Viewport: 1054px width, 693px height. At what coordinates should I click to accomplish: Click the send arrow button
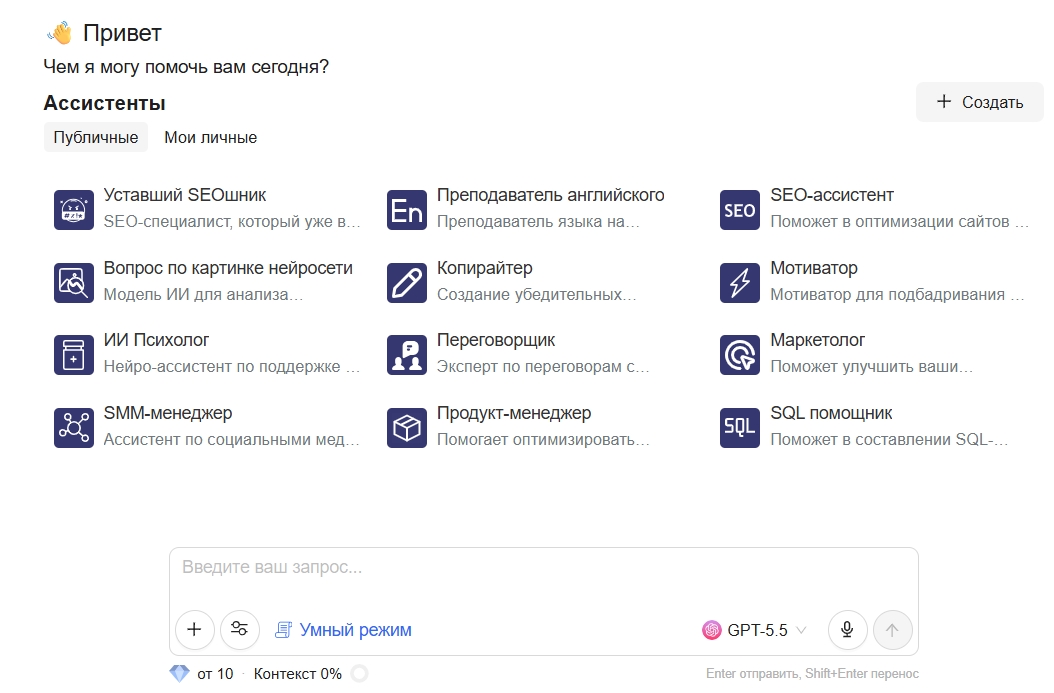coord(893,630)
